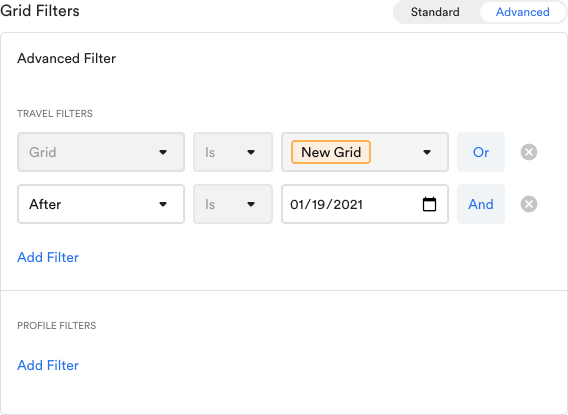Open calendar picker icon in date field
This screenshot has width=568, height=415.
click(429, 204)
